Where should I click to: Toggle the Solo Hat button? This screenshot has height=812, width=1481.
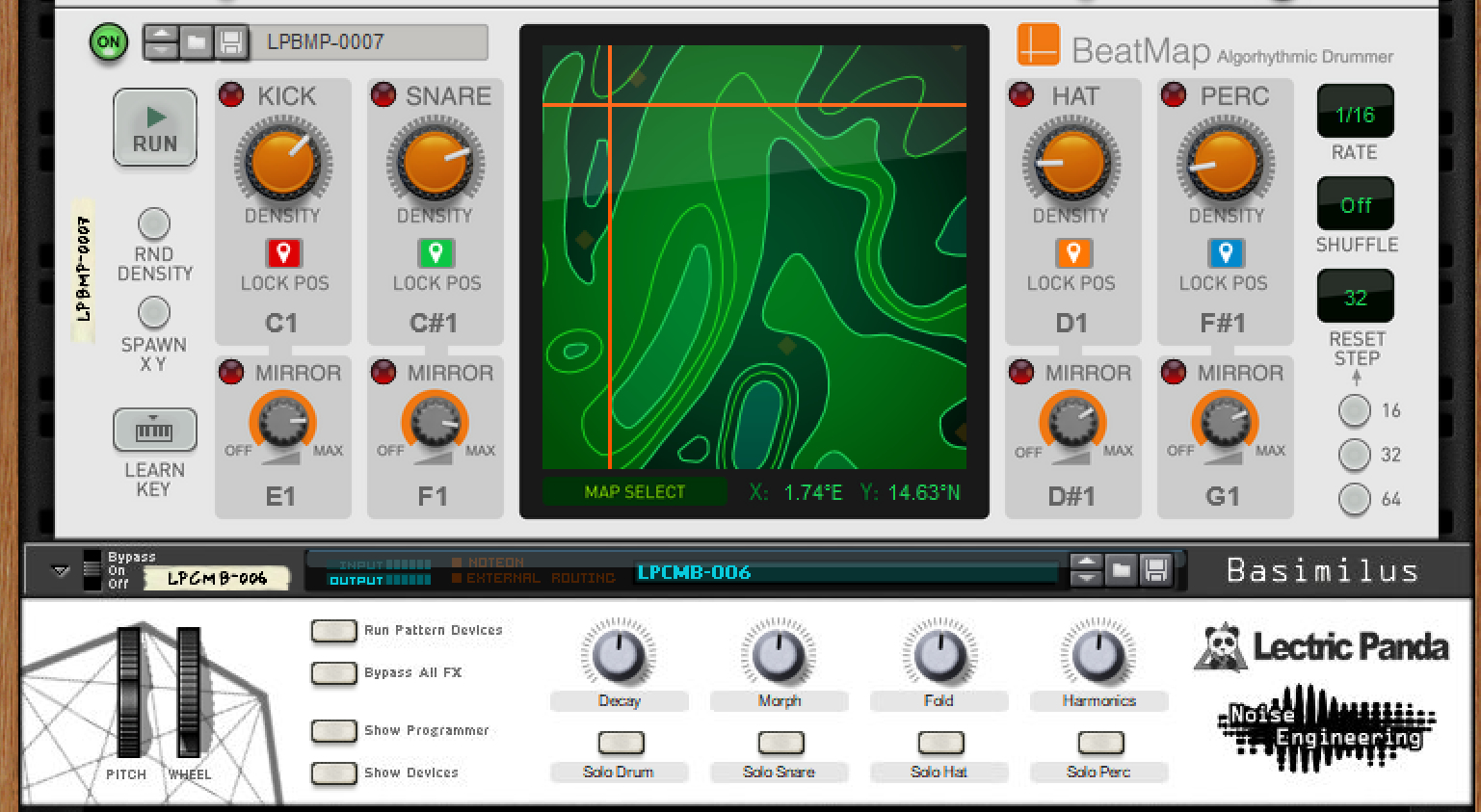(940, 743)
